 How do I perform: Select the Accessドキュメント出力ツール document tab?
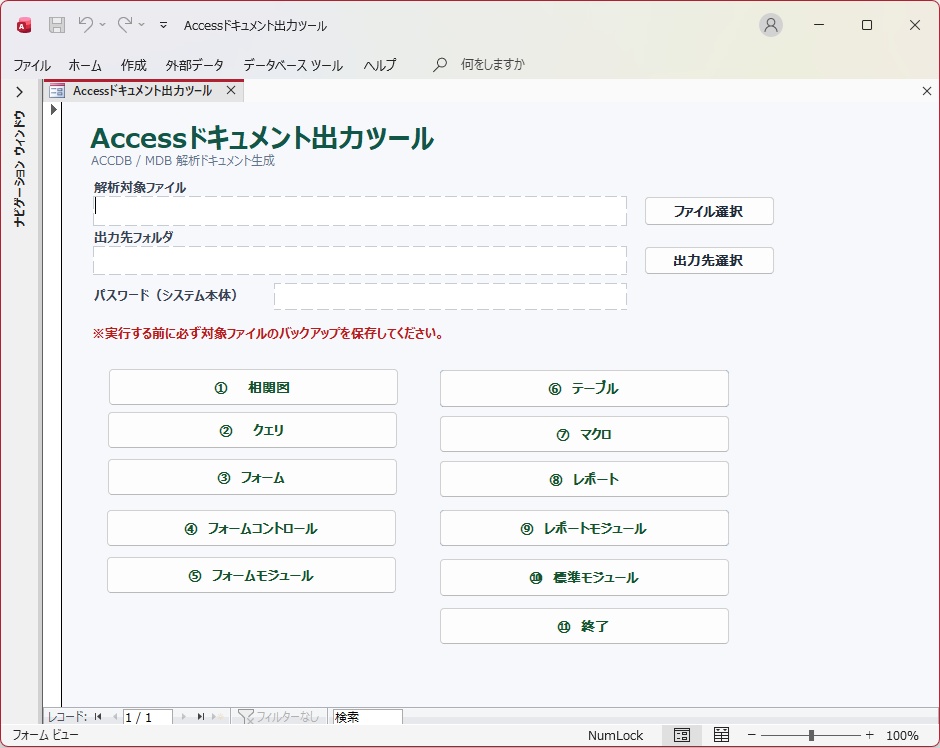pos(143,91)
